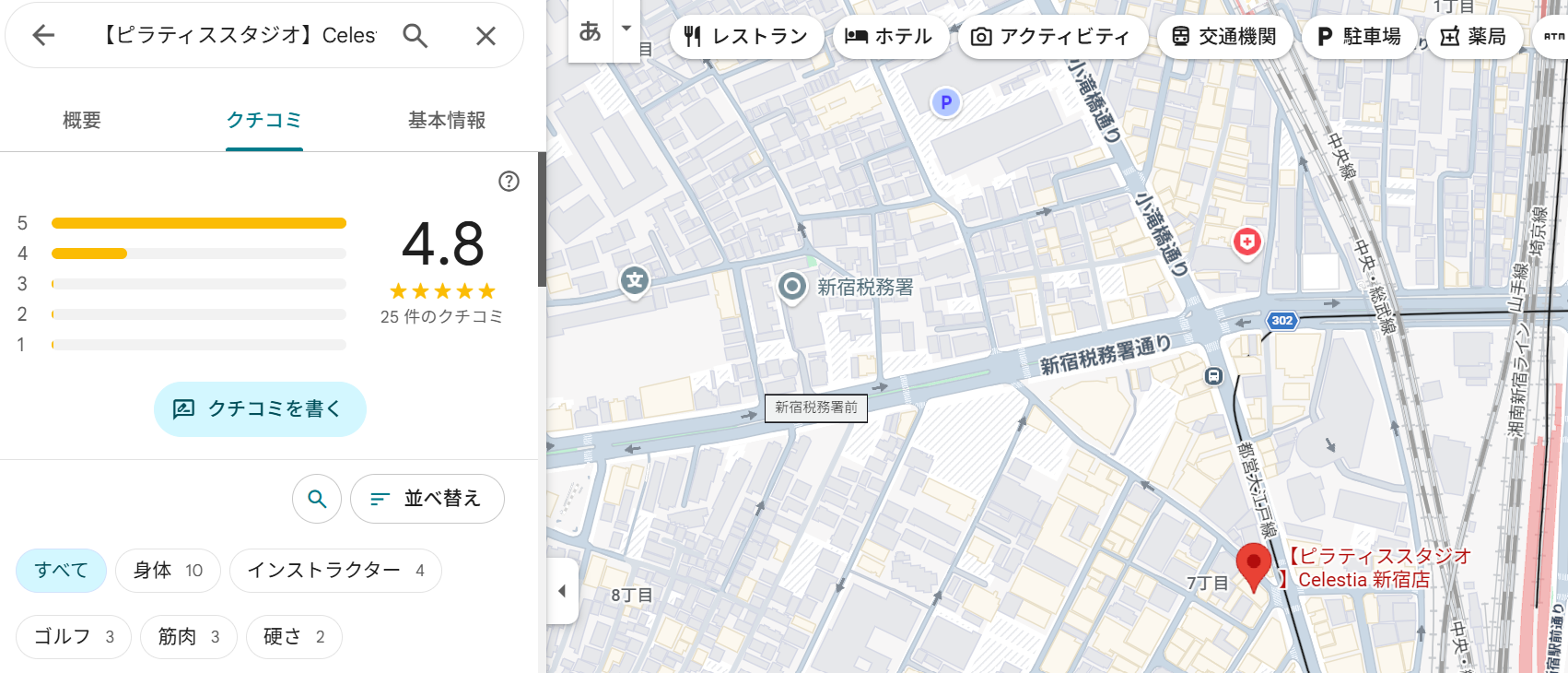Toggle the 身体 review topic chip
The image size is (1568, 673).
[x=168, y=571]
